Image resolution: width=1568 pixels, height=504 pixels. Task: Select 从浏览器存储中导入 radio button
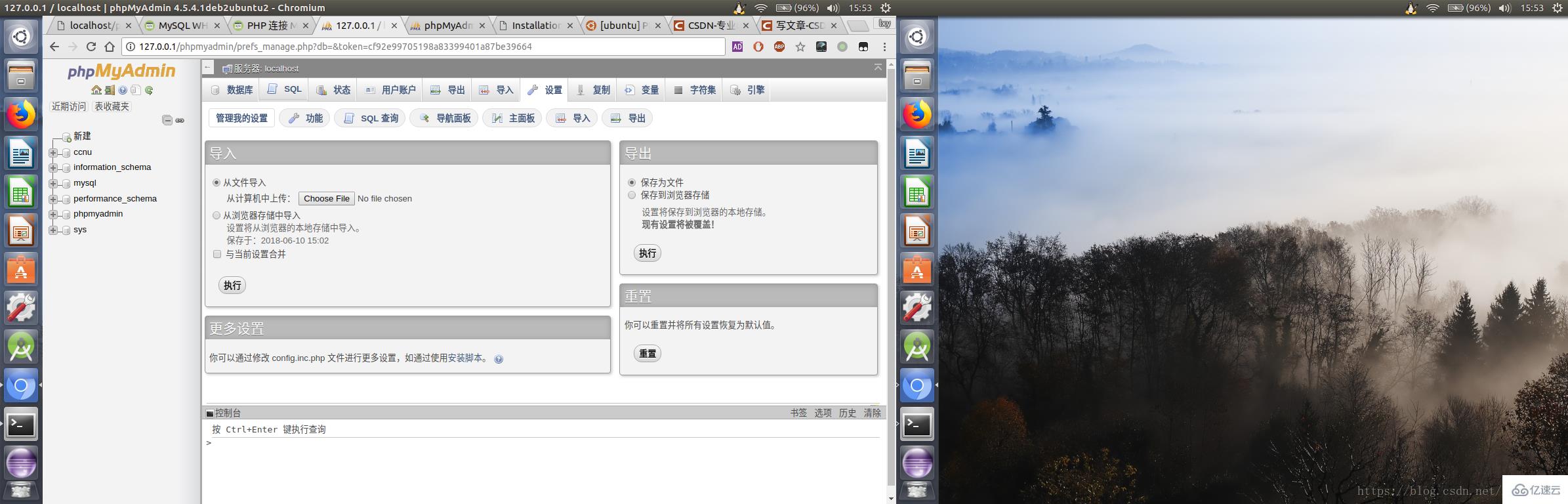tap(217, 215)
